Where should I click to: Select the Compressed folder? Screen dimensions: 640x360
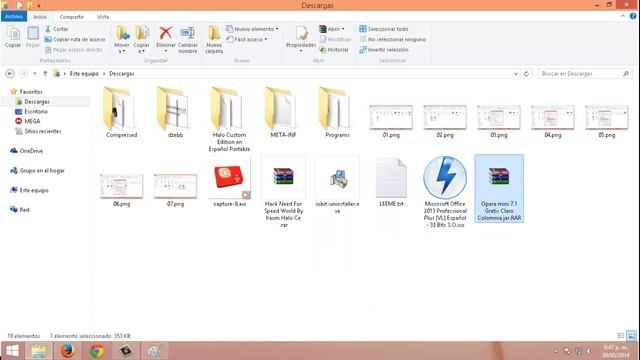click(x=121, y=112)
